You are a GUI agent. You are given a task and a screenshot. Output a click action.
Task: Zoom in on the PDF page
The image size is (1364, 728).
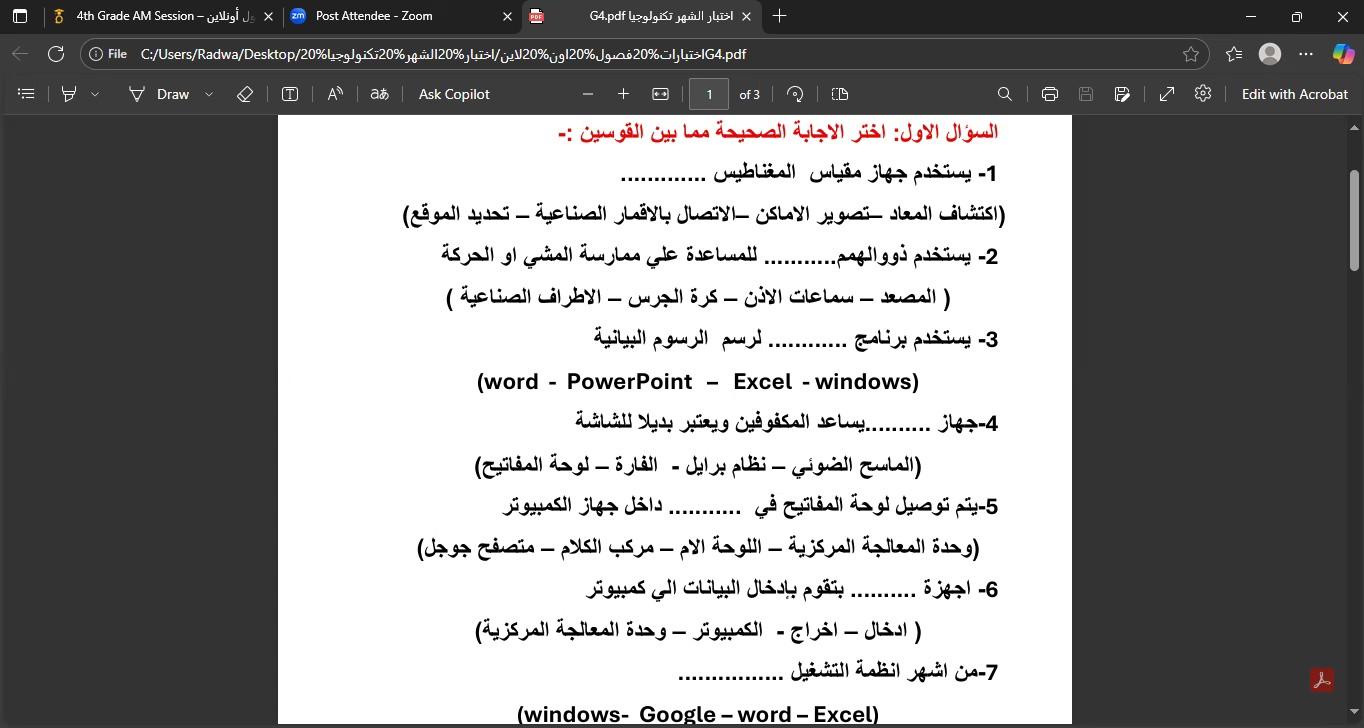coord(623,94)
